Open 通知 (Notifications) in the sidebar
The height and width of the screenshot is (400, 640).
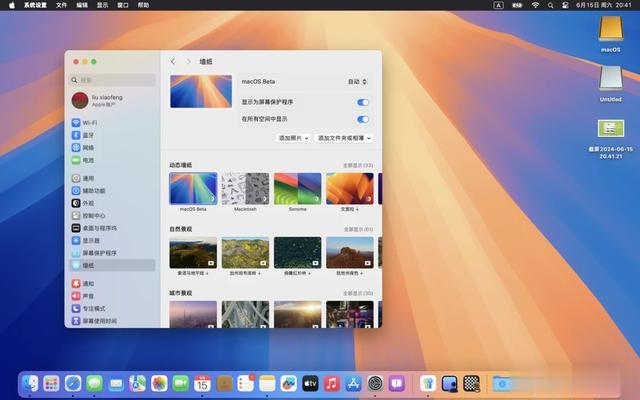point(113,284)
